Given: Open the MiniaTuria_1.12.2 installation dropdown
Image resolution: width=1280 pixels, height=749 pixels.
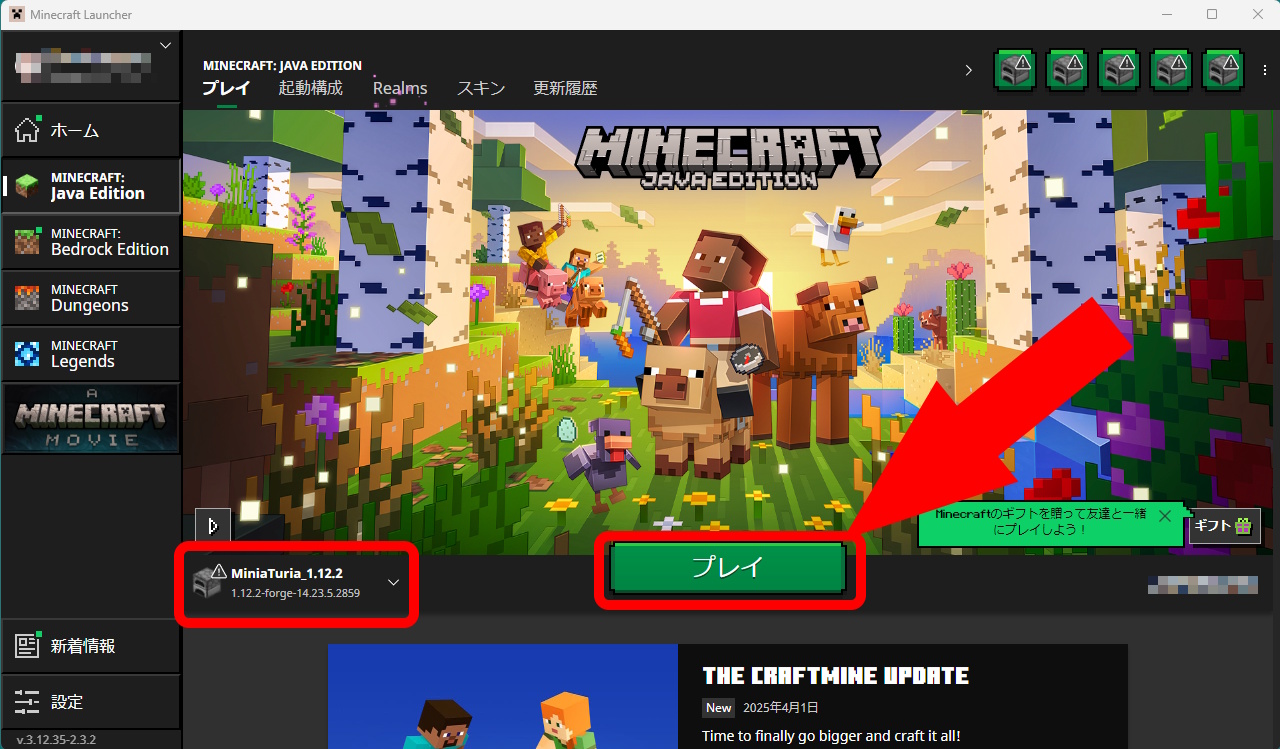Looking at the screenshot, I should (x=297, y=583).
